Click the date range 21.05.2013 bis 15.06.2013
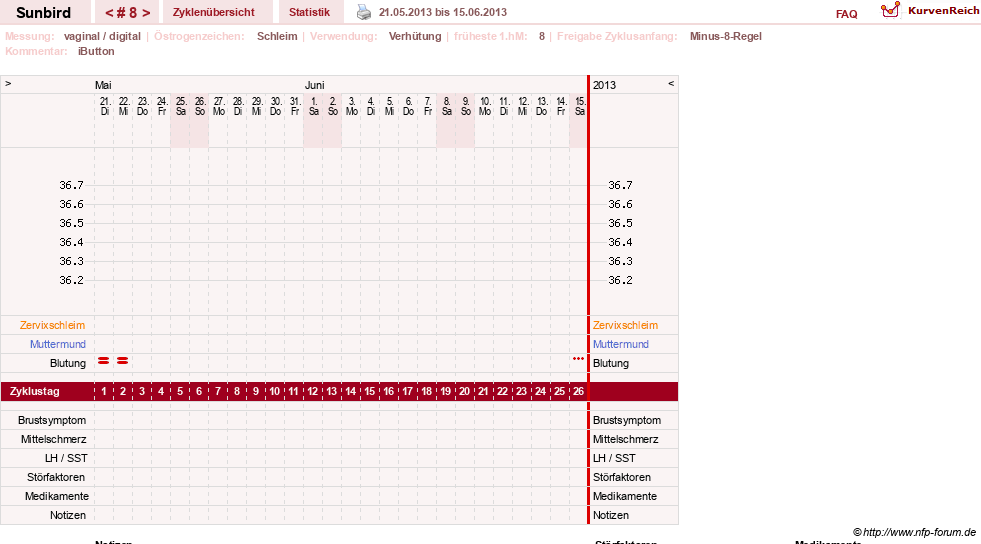This screenshot has width=981, height=544. pyautogui.click(x=443, y=12)
